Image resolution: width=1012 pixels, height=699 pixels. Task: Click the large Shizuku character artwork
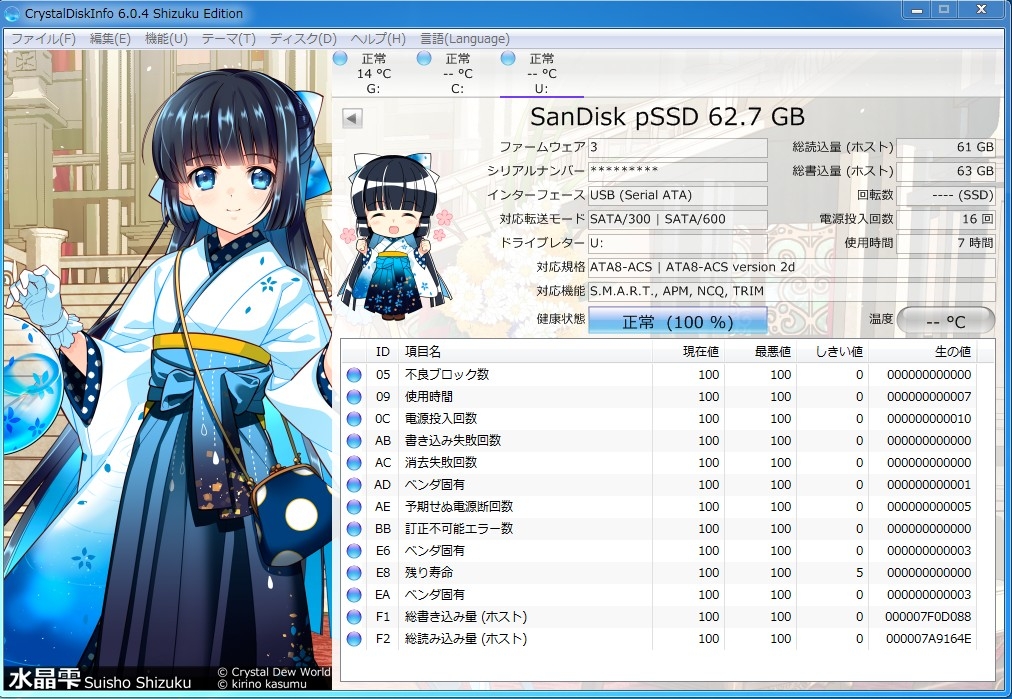(x=168, y=368)
